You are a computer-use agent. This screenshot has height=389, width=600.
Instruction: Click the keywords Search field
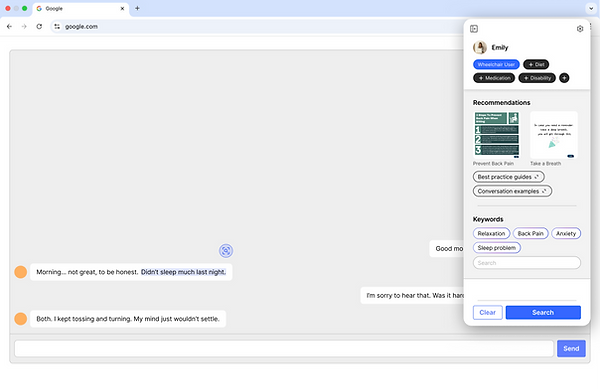[527, 263]
